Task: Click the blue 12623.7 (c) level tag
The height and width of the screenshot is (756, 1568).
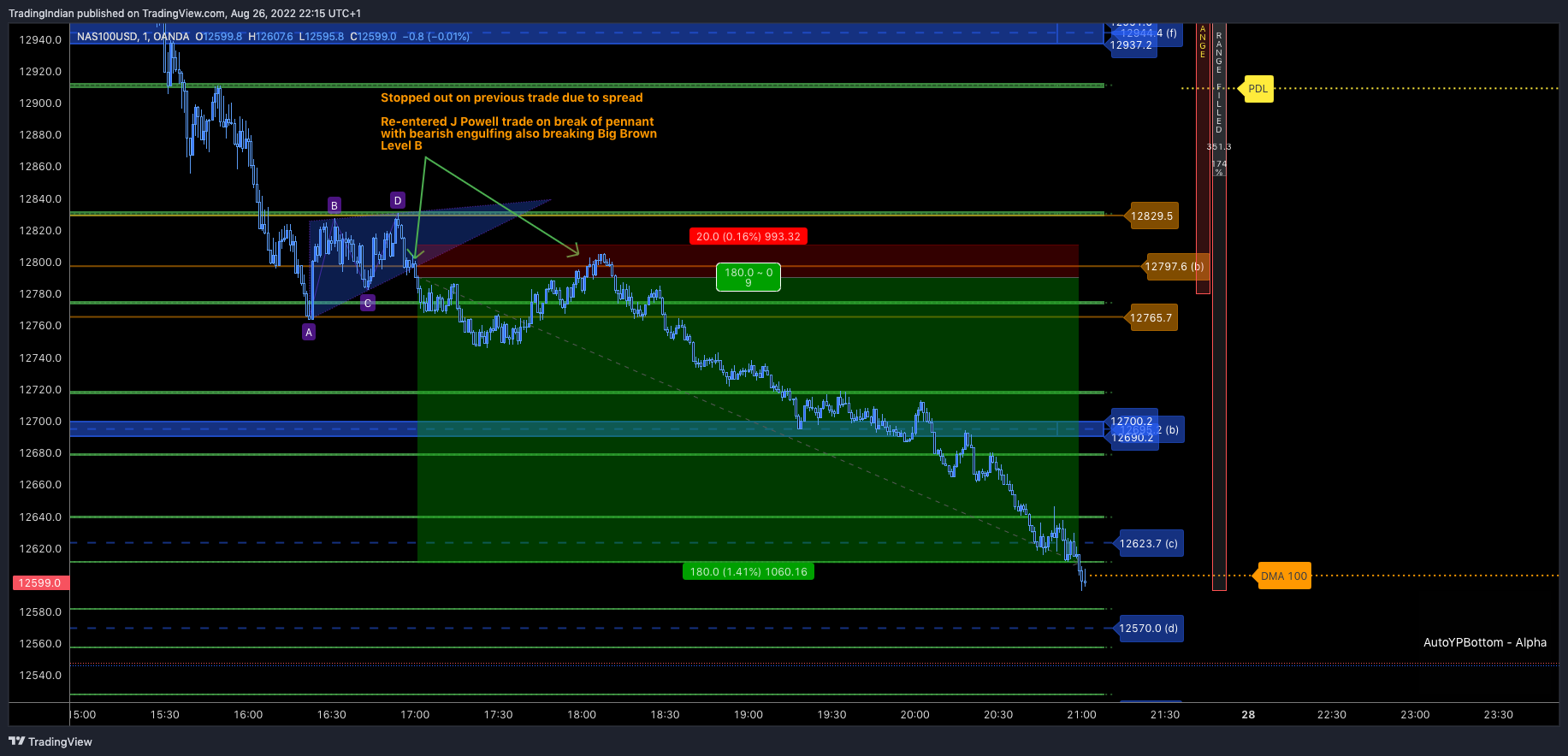Action: [x=1149, y=543]
